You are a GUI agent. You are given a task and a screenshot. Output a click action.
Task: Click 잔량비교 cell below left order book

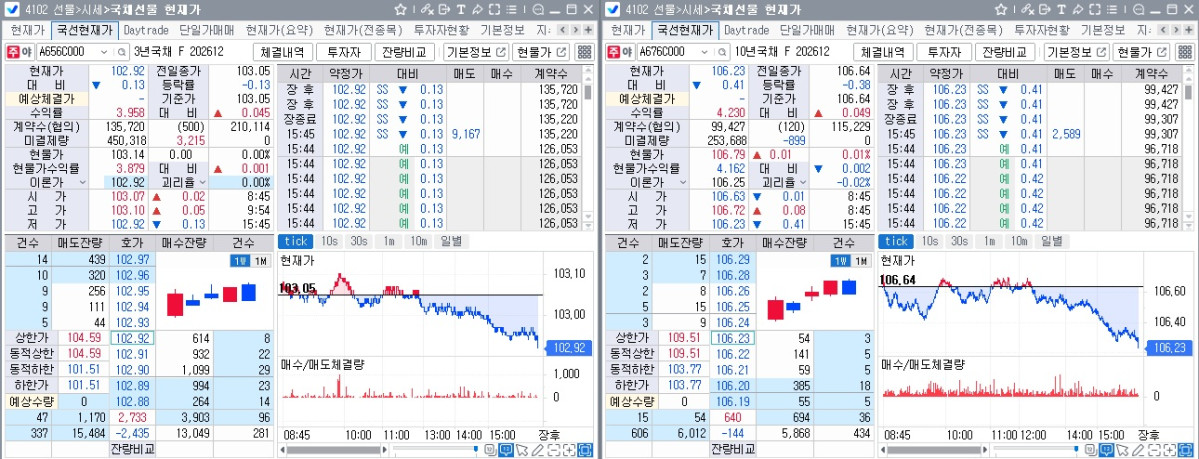pos(132,449)
